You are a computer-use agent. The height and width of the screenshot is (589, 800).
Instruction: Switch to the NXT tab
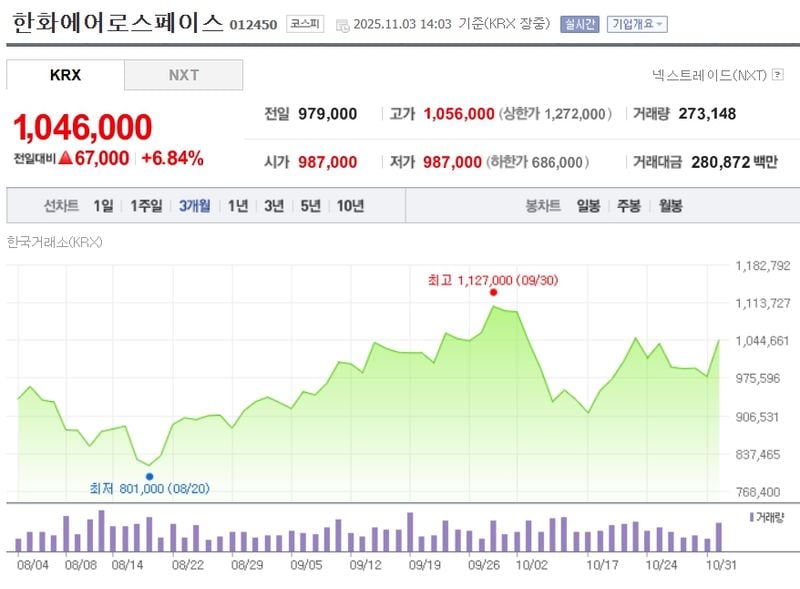point(182,74)
